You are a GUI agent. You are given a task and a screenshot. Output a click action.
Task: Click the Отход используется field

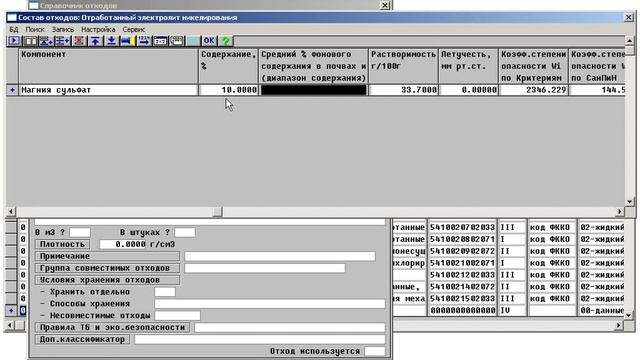click(x=375, y=351)
